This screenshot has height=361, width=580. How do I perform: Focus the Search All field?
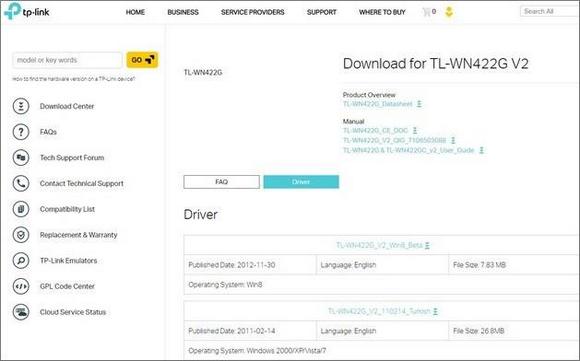(550, 11)
